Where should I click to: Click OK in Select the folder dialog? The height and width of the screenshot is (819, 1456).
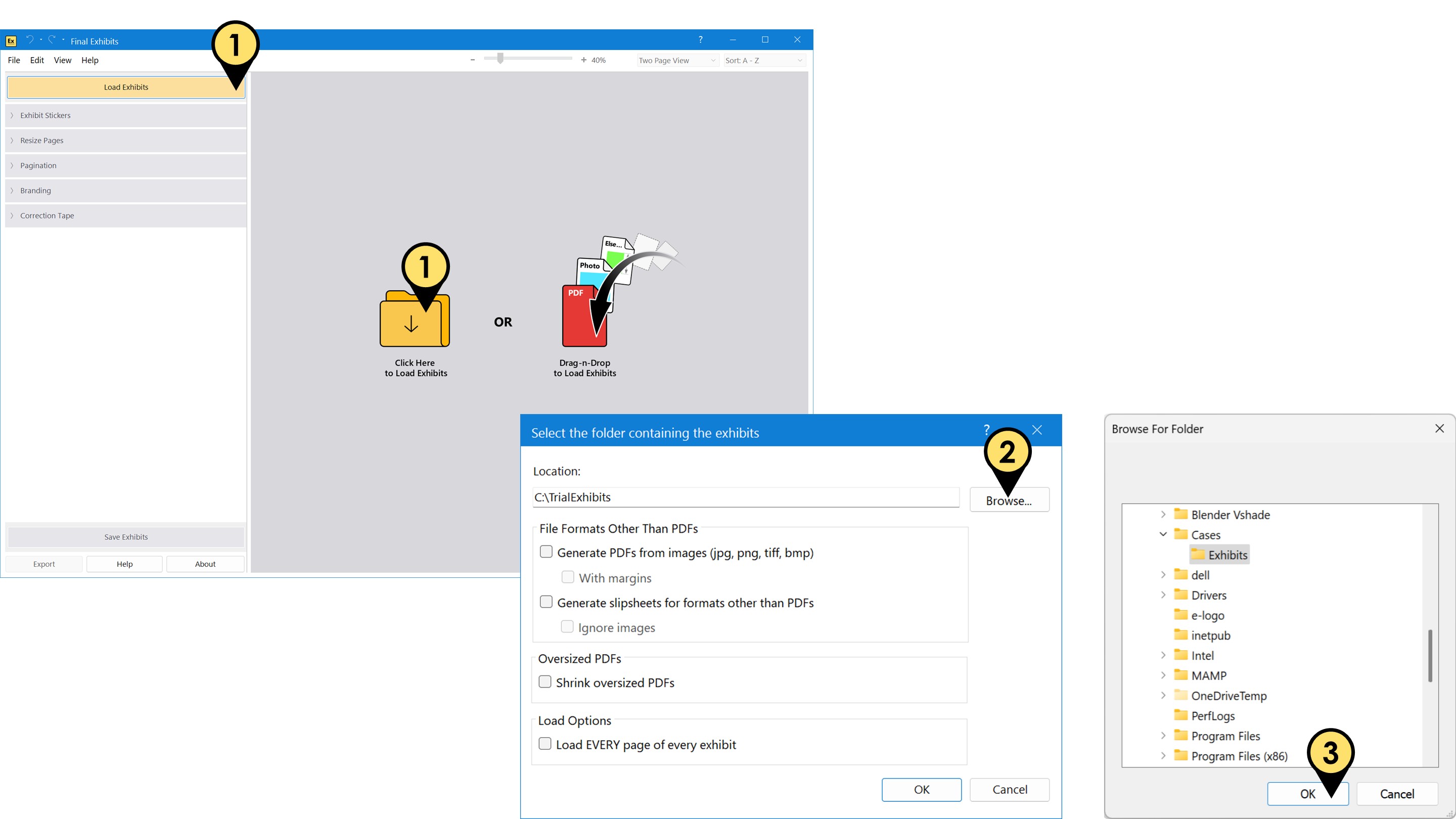922,790
